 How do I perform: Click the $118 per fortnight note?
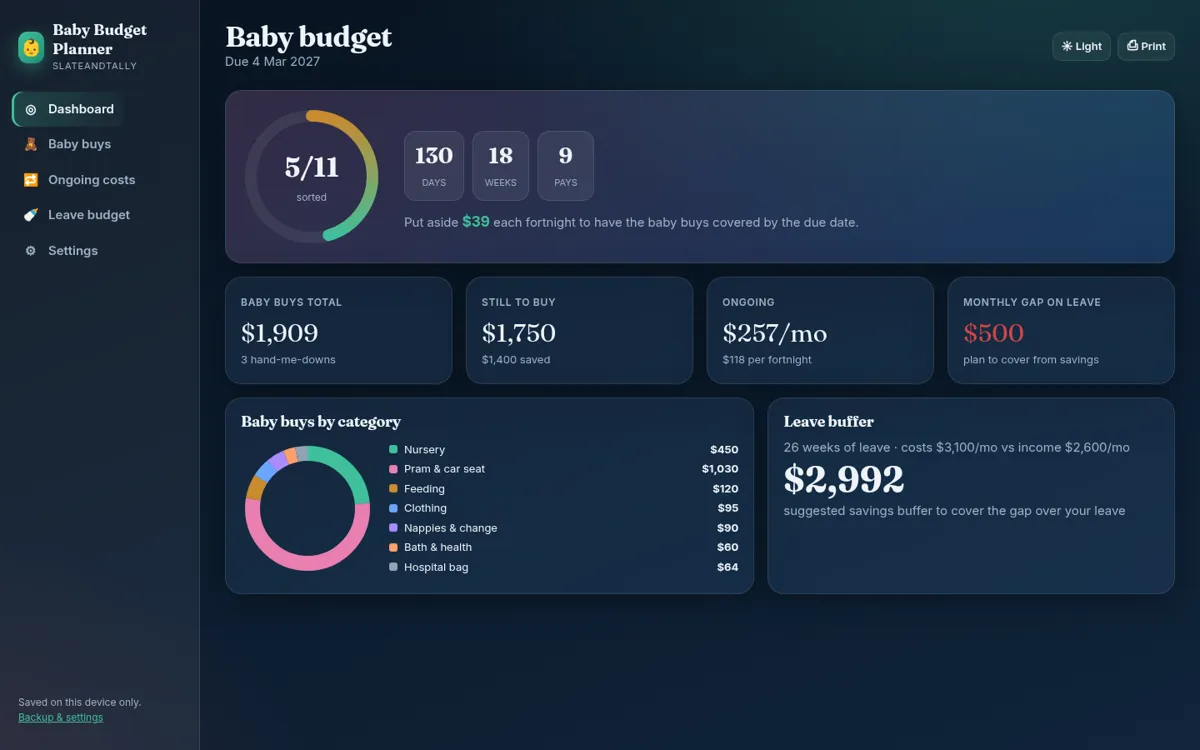coord(767,360)
